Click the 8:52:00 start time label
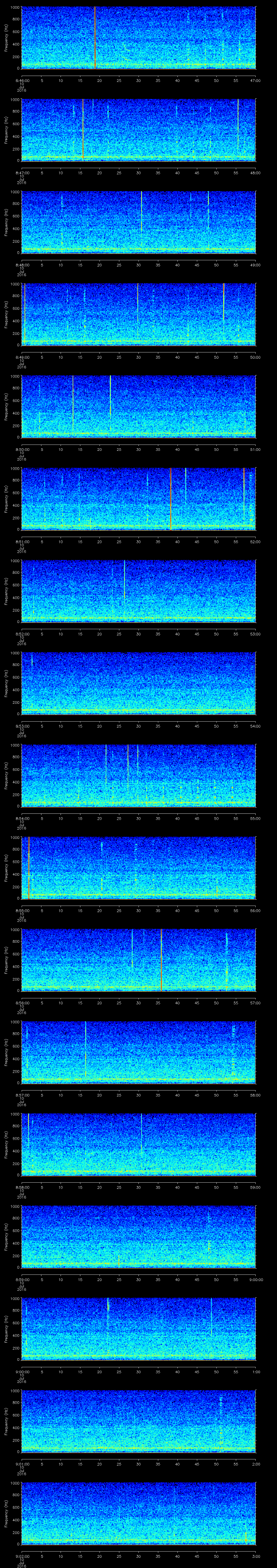The height and width of the screenshot is (1568, 277). (22, 634)
